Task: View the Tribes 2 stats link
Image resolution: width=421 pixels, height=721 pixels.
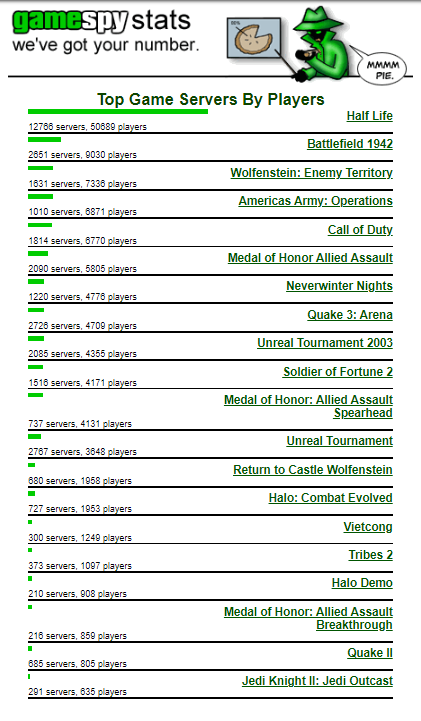Action: point(370,555)
